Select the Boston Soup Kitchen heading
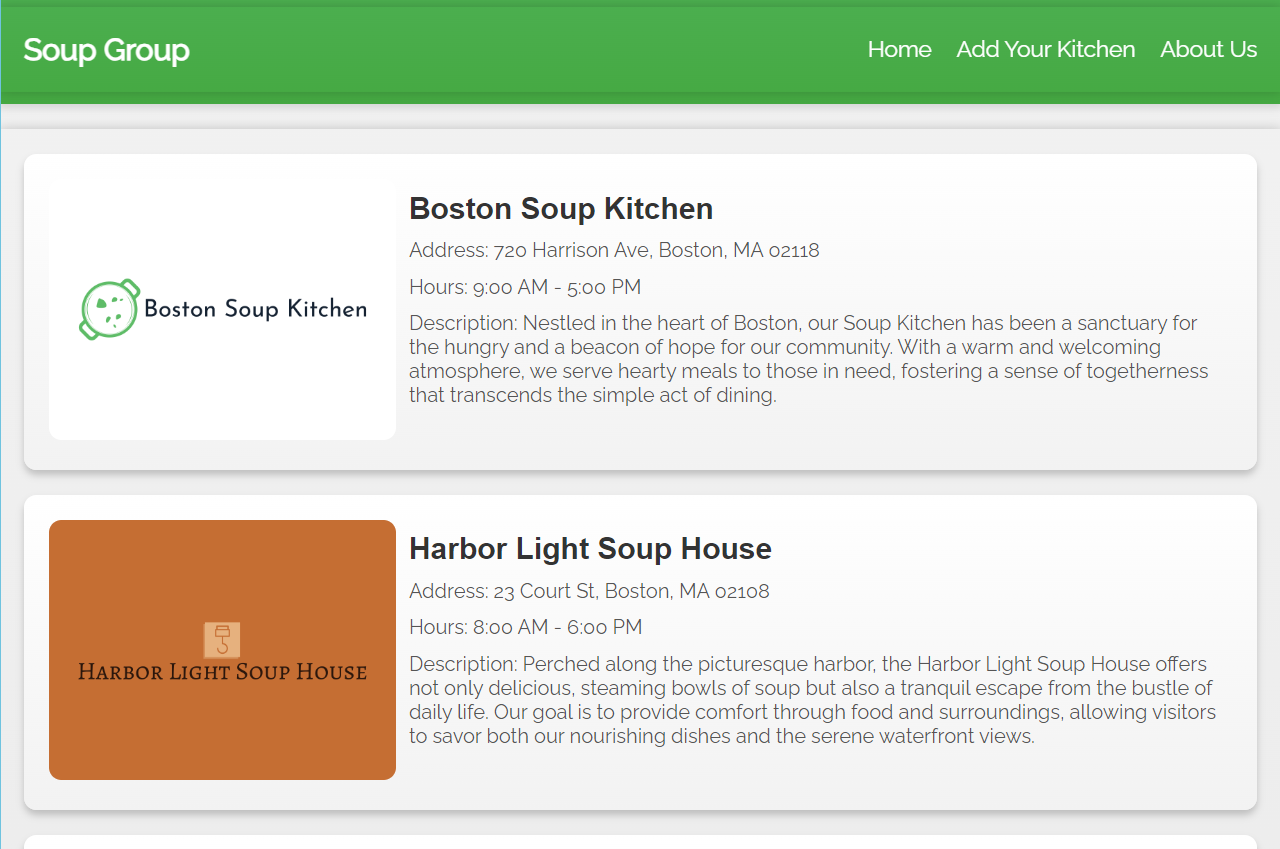 pos(561,208)
